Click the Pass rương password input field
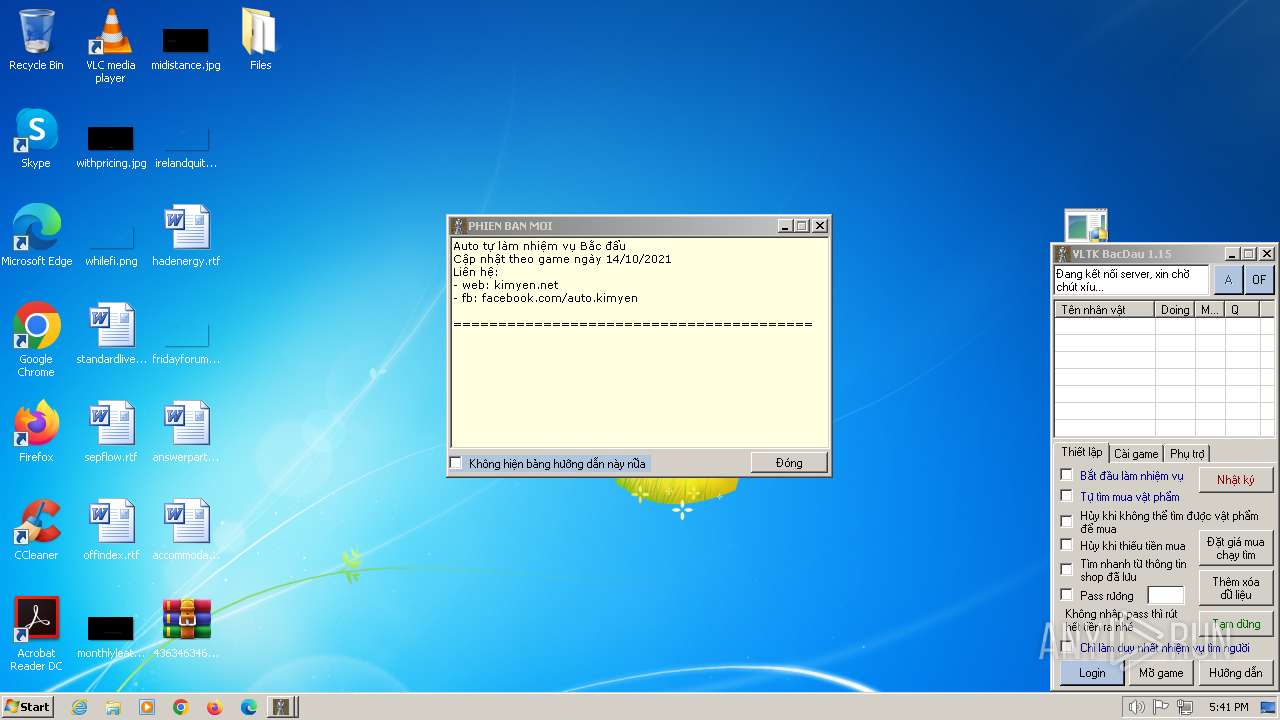 coord(1165,596)
